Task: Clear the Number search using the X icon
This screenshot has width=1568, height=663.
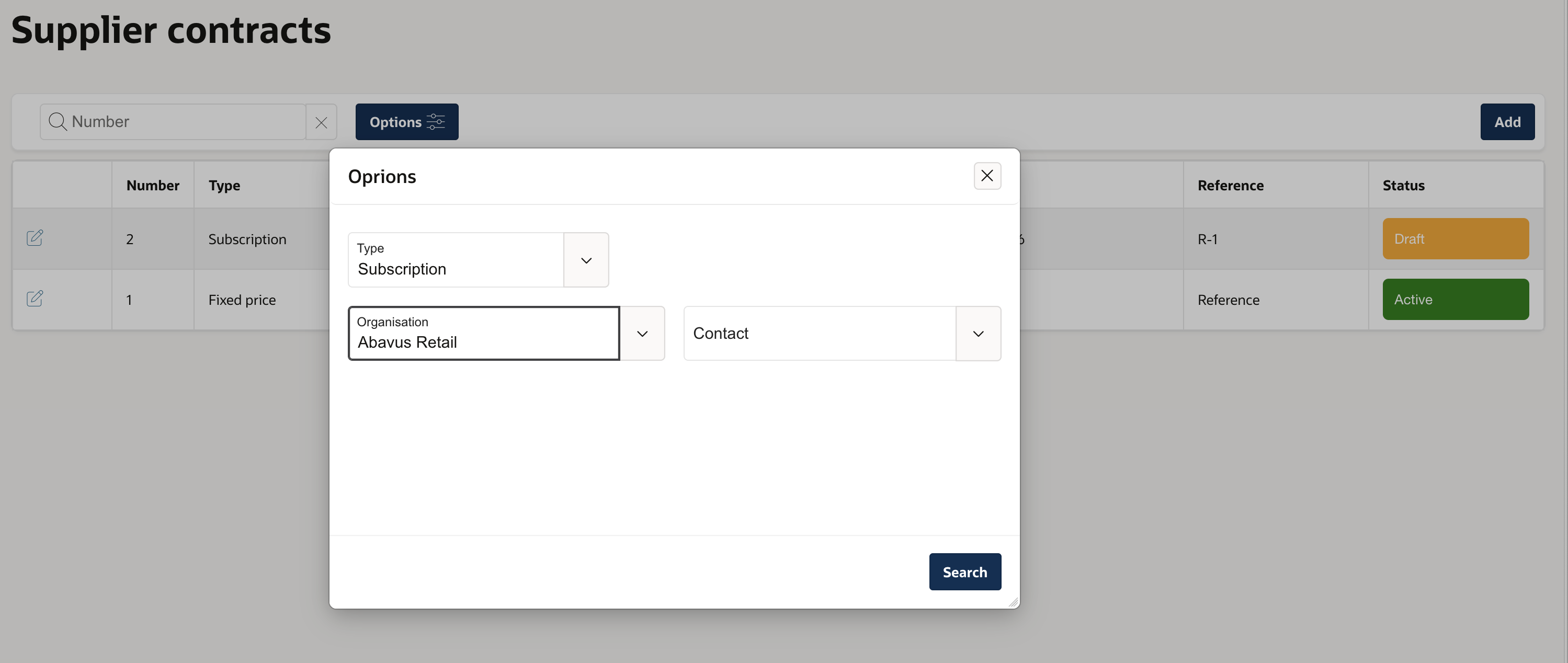Action: click(321, 122)
